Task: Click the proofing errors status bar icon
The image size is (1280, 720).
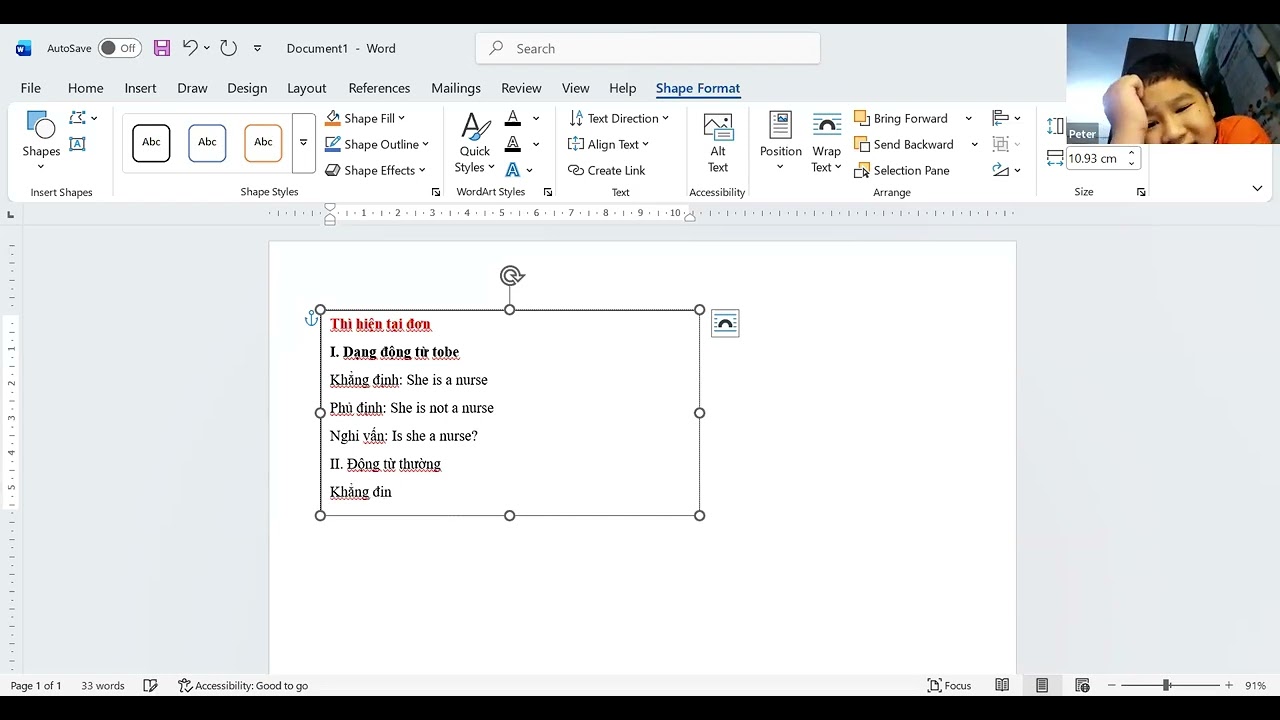Action: pos(150,685)
